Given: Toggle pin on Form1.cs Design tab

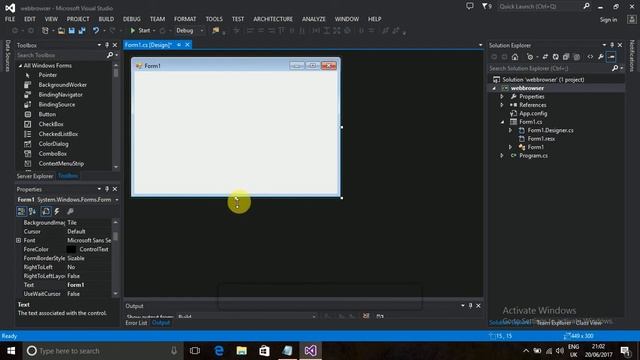Looking at the screenshot, I should 179,44.
